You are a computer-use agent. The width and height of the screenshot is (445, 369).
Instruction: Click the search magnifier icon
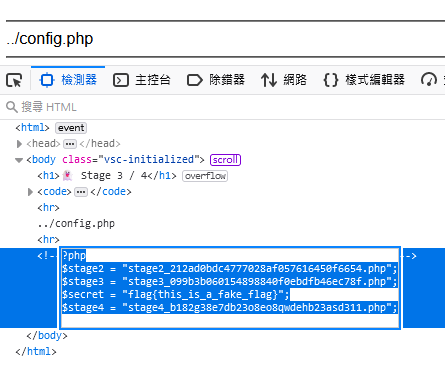(12, 107)
